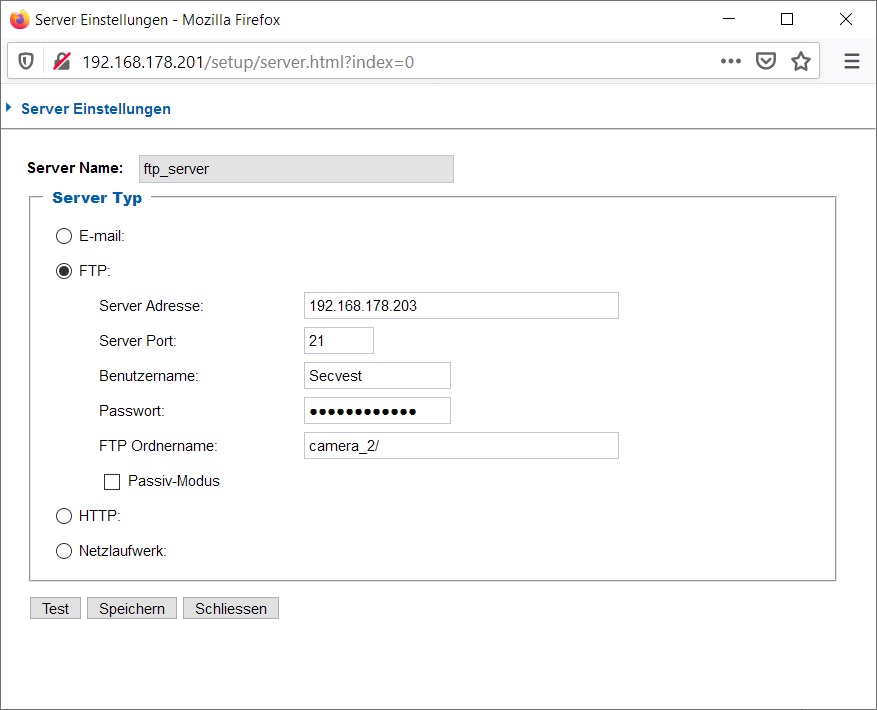Select the E-mail server type radio button
This screenshot has height=710, width=877.
click(x=64, y=237)
